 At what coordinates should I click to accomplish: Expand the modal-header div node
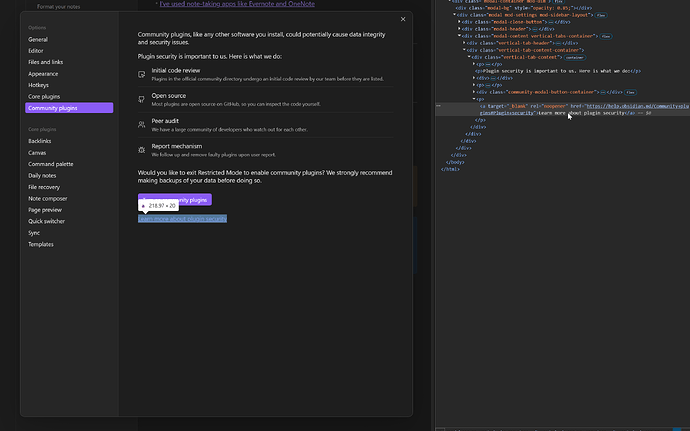pyautogui.click(x=462, y=28)
